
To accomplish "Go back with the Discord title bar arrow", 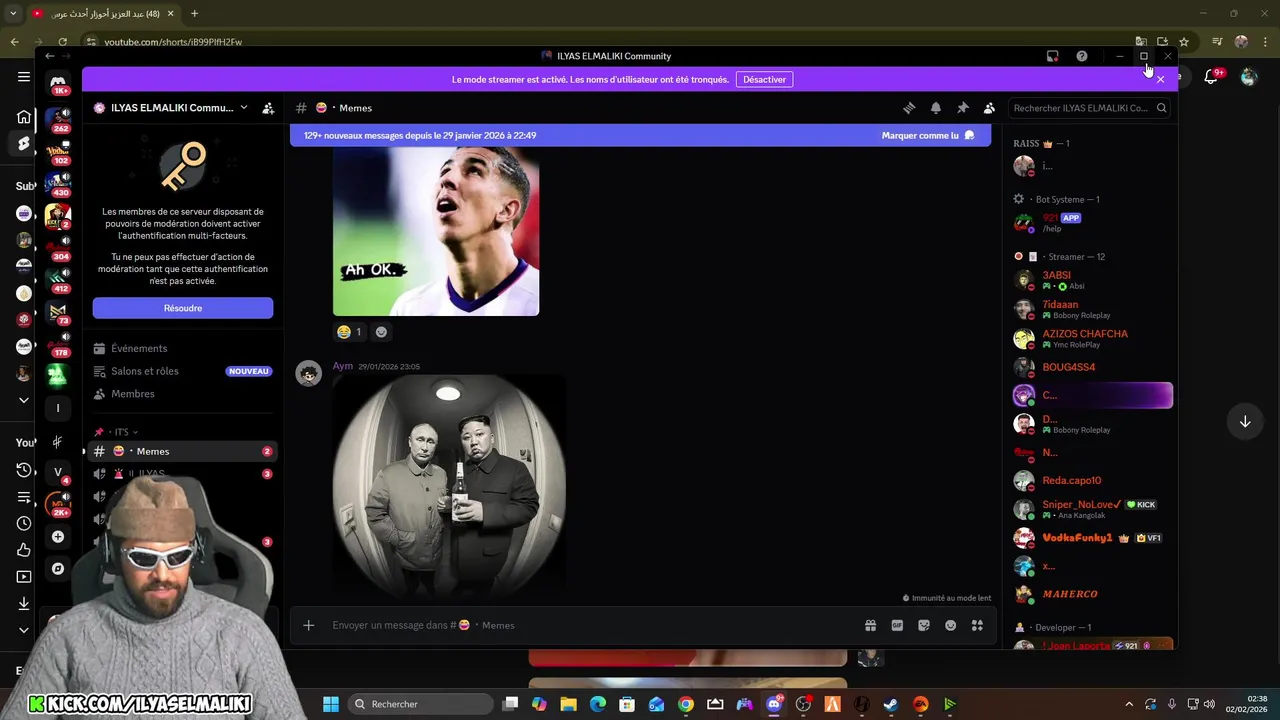I will coord(49,56).
